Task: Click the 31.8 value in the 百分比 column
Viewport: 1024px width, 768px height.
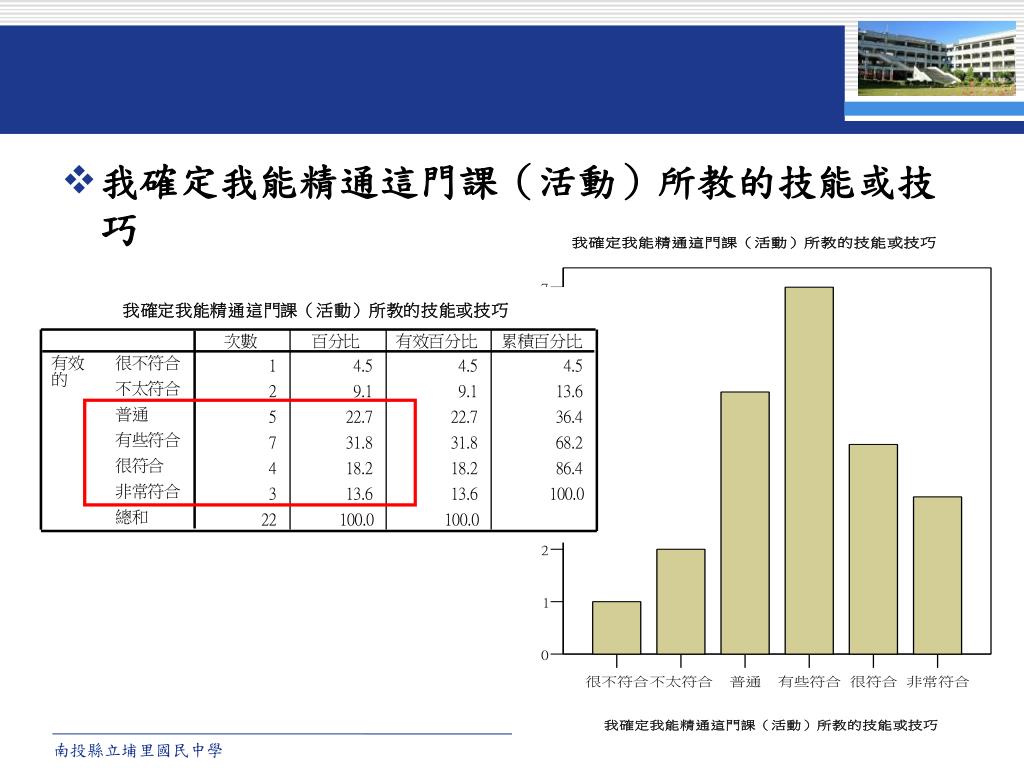Action: [x=359, y=443]
